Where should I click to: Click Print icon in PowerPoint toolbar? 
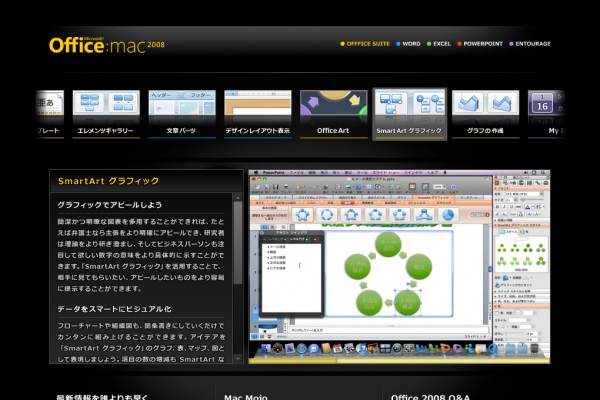click(285, 186)
